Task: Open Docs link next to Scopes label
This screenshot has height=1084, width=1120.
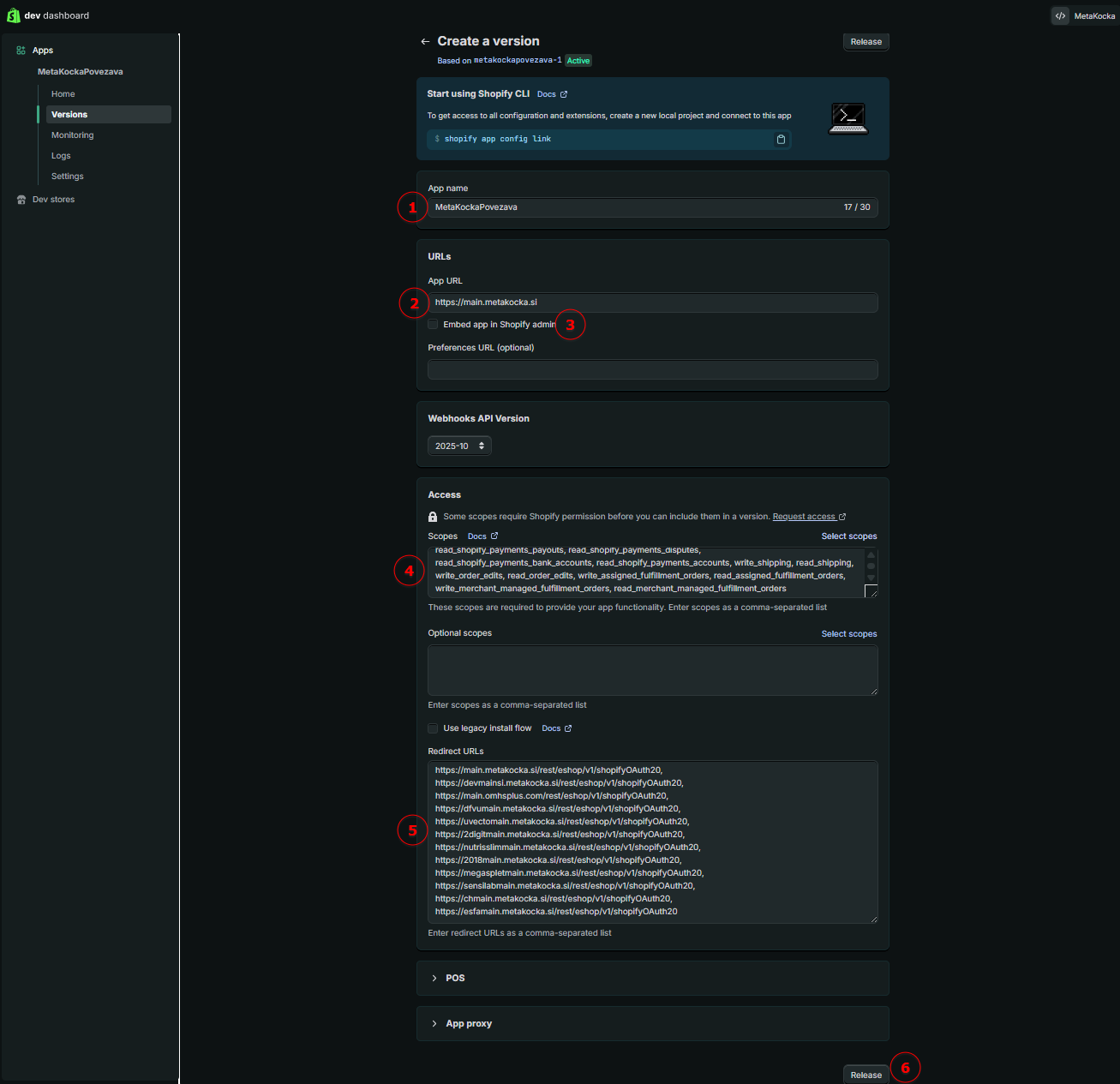Action: click(477, 536)
